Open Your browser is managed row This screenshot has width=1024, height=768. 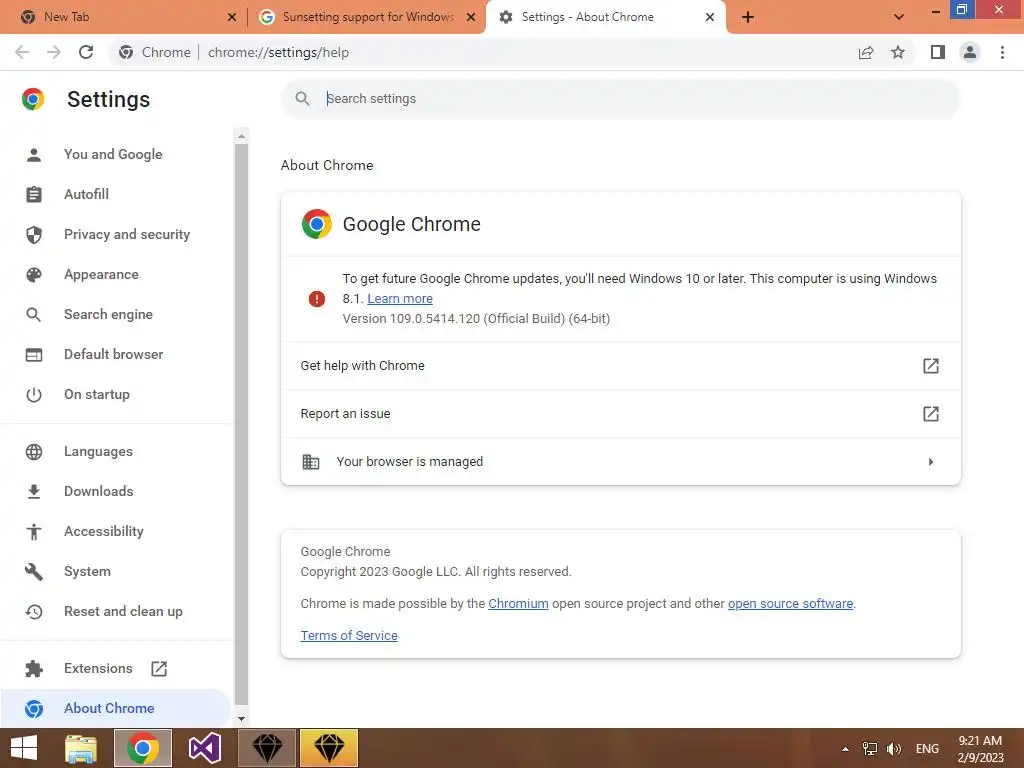pos(620,462)
